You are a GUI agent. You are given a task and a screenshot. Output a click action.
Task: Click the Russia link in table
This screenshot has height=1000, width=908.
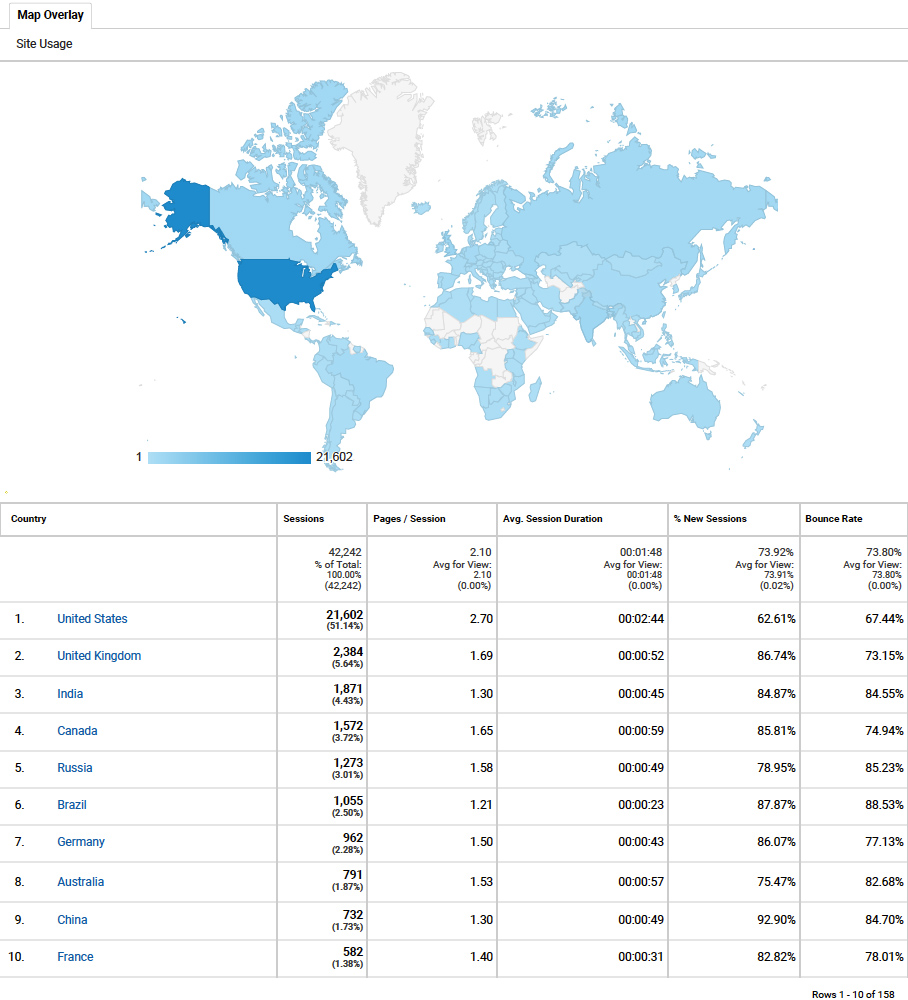[x=74, y=768]
